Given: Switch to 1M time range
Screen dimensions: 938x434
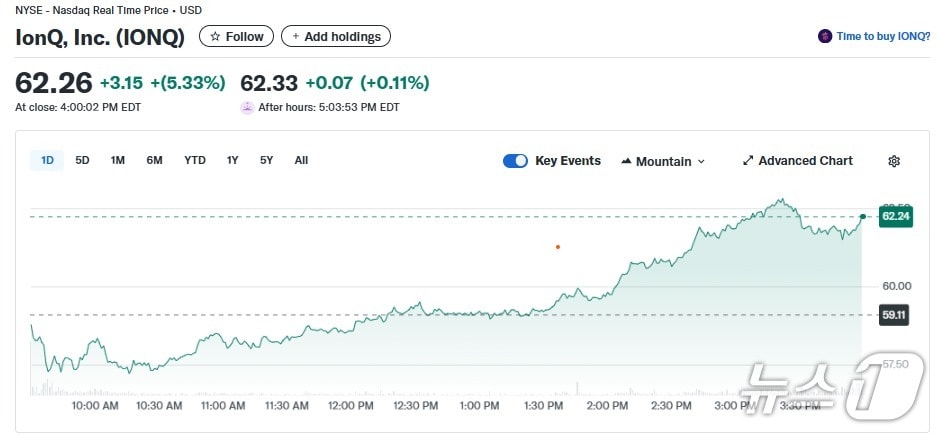Looking at the screenshot, I should [x=117, y=160].
